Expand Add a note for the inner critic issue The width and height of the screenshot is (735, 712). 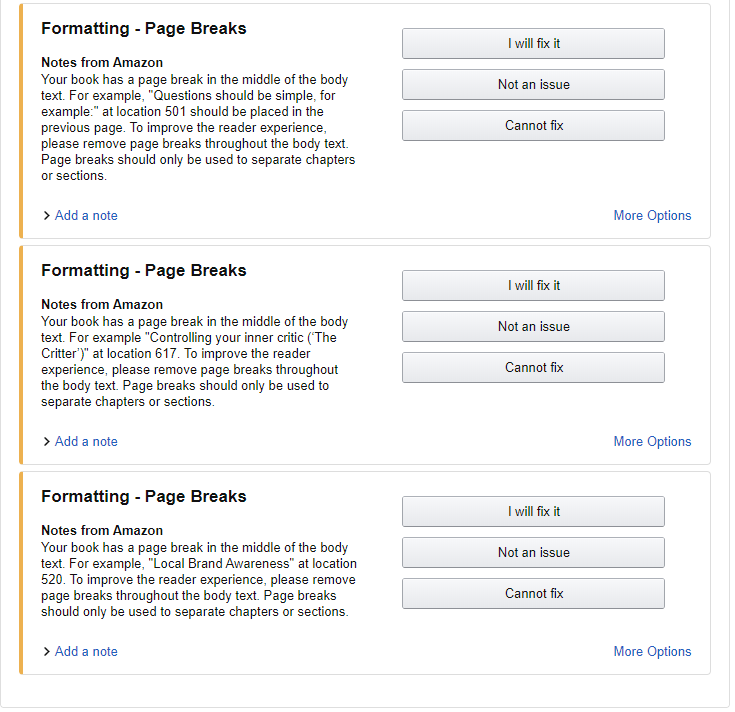point(86,442)
